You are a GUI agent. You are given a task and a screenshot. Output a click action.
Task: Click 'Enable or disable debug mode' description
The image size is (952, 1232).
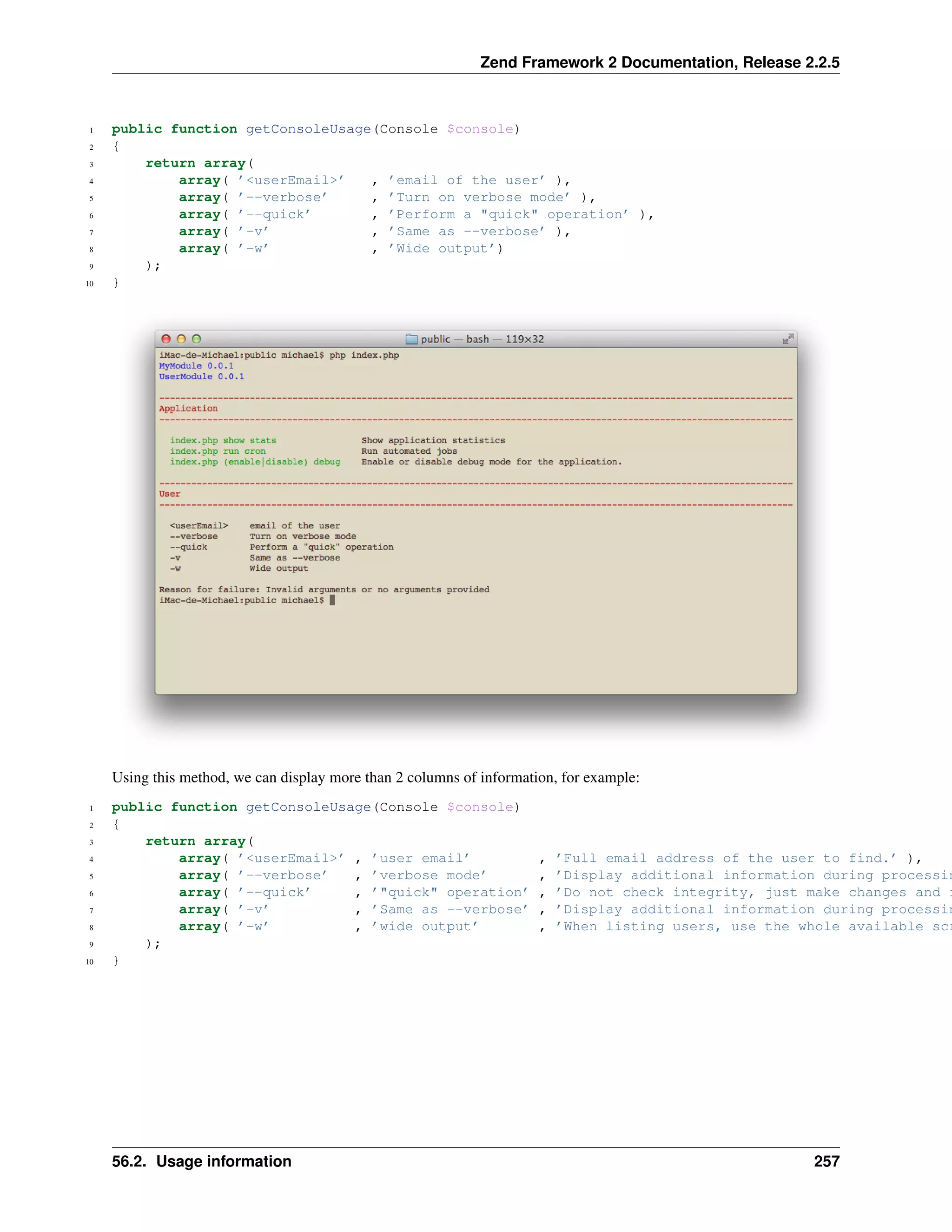click(491, 462)
